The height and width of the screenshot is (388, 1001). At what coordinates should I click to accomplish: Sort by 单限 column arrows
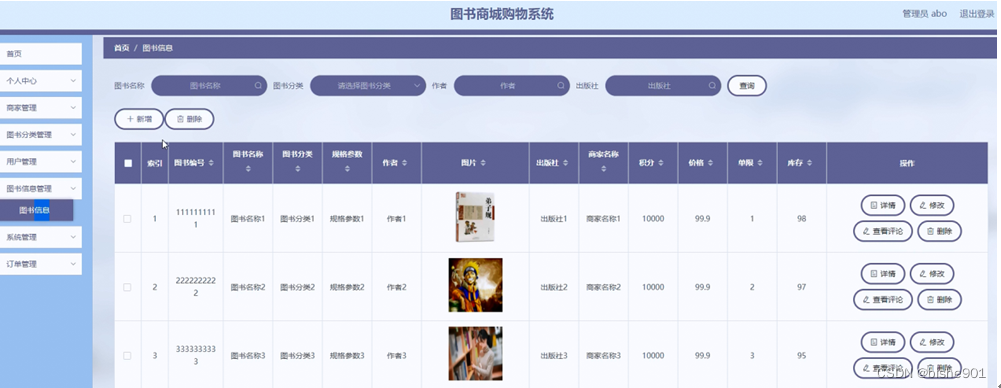coord(760,163)
